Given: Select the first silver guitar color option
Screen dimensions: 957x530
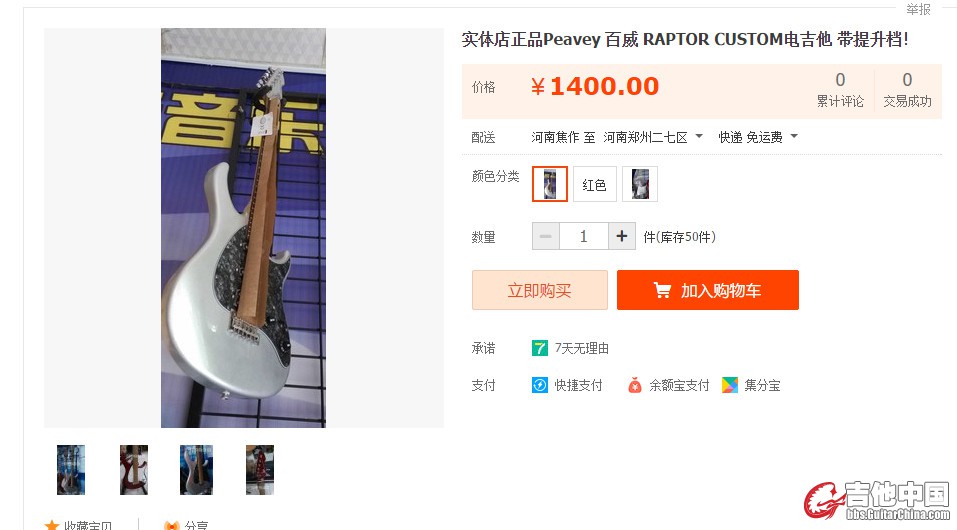Looking at the screenshot, I should click(x=550, y=184).
